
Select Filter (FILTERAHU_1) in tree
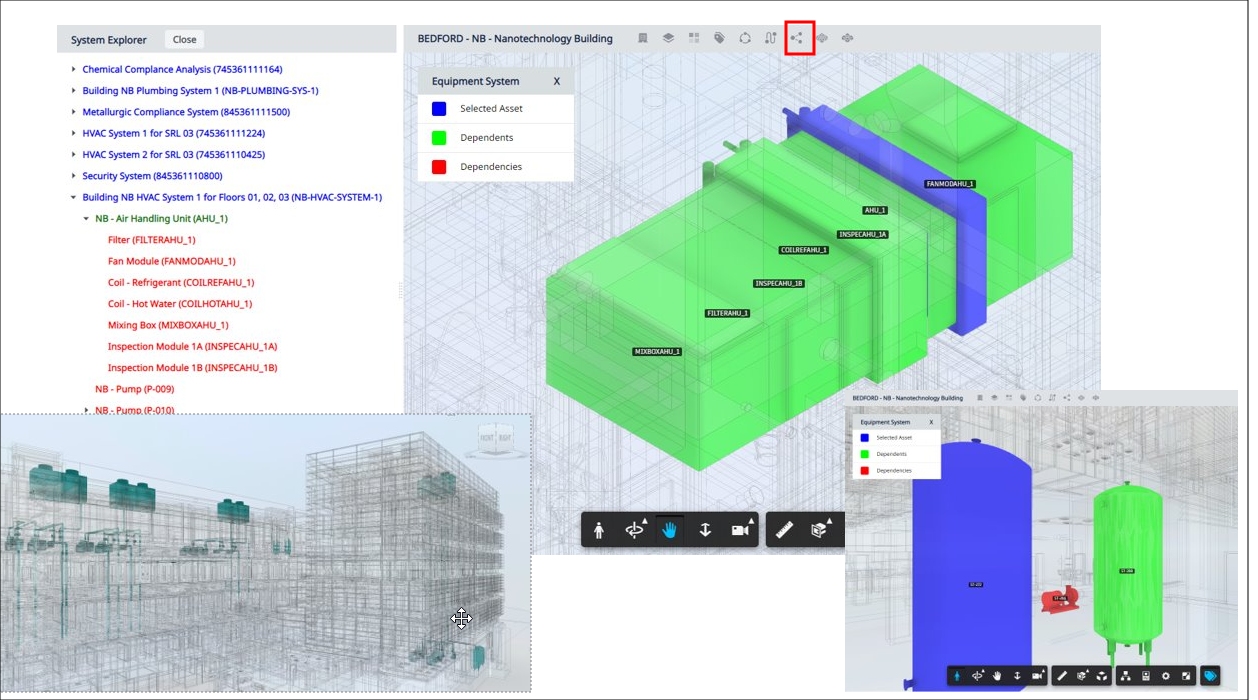click(x=152, y=240)
